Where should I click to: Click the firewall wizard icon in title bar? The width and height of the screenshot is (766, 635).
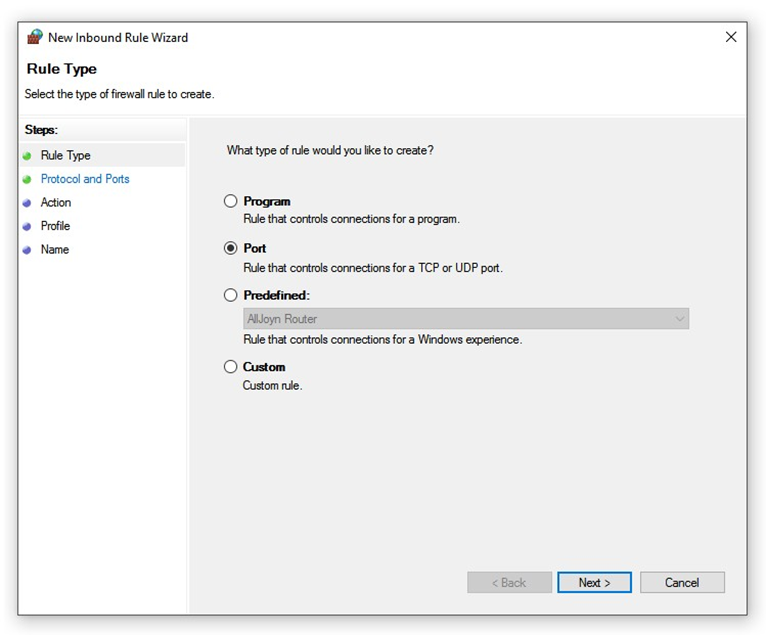pos(35,37)
